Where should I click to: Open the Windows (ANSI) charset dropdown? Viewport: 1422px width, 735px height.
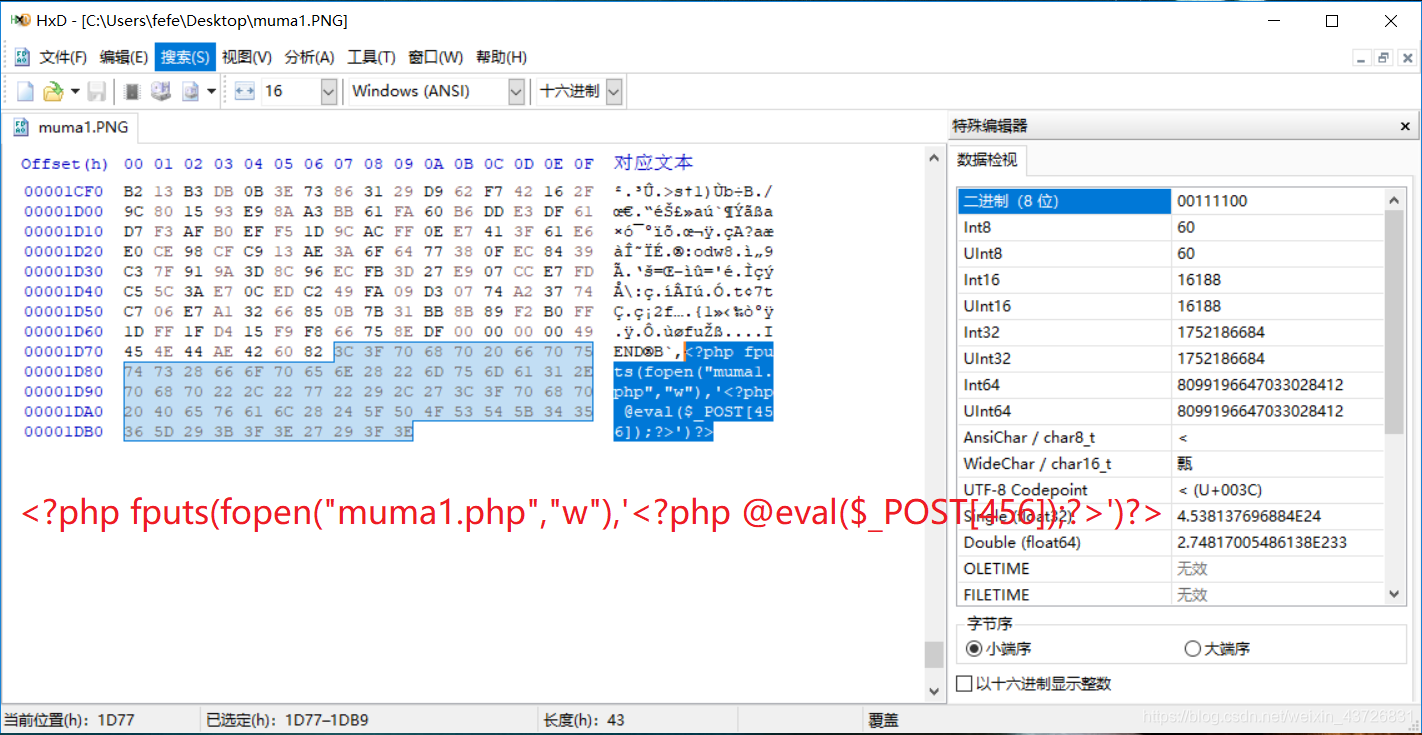pos(516,91)
